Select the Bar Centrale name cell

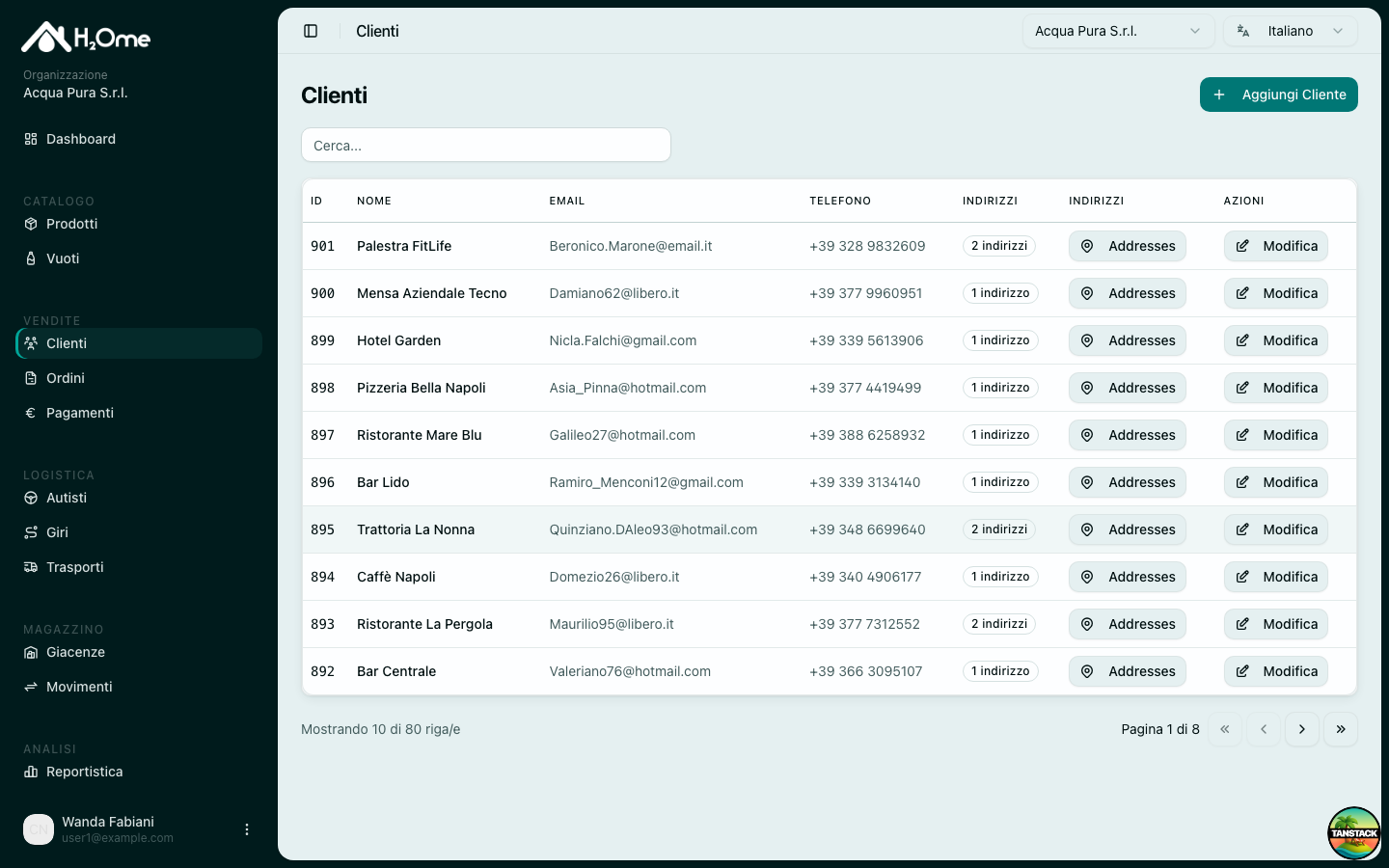coord(396,671)
